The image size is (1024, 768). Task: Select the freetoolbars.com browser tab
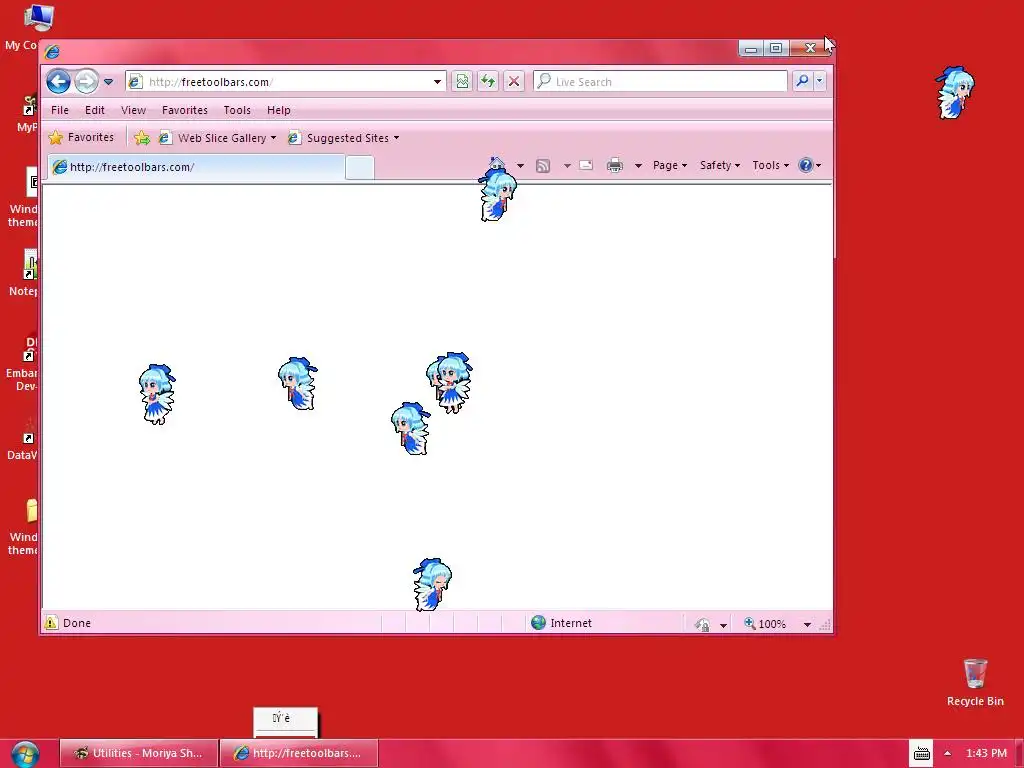tap(196, 167)
